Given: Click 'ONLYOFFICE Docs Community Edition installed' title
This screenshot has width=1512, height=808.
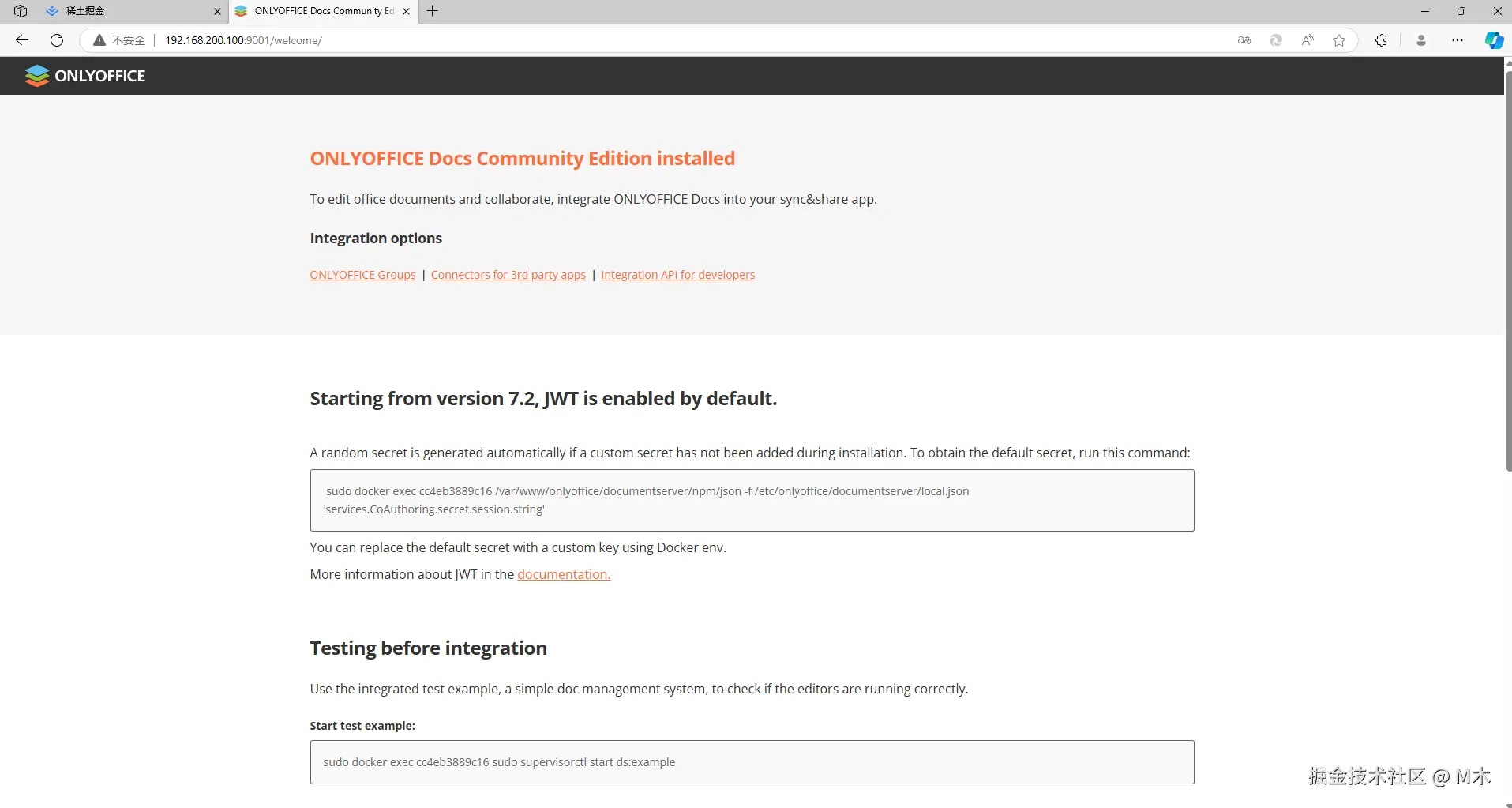Looking at the screenshot, I should pyautogui.click(x=522, y=158).
